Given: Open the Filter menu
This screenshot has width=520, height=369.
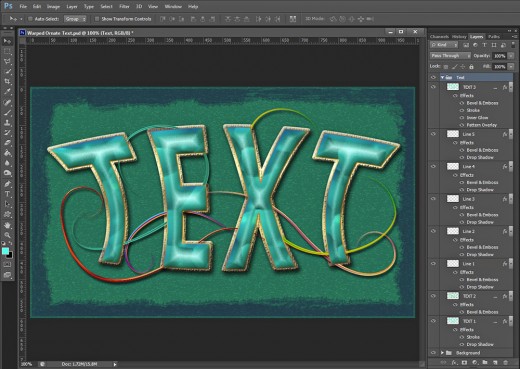Looking at the screenshot, I should pos(124,6).
